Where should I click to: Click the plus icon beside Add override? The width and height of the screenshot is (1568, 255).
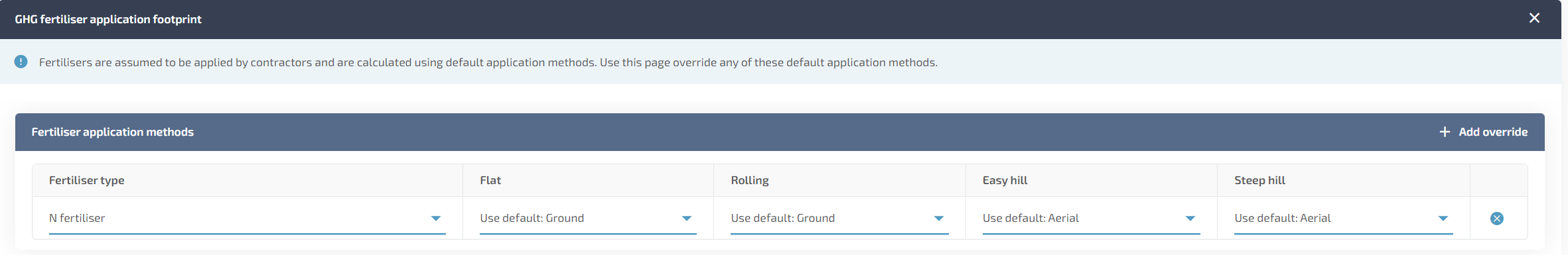pyautogui.click(x=1445, y=132)
